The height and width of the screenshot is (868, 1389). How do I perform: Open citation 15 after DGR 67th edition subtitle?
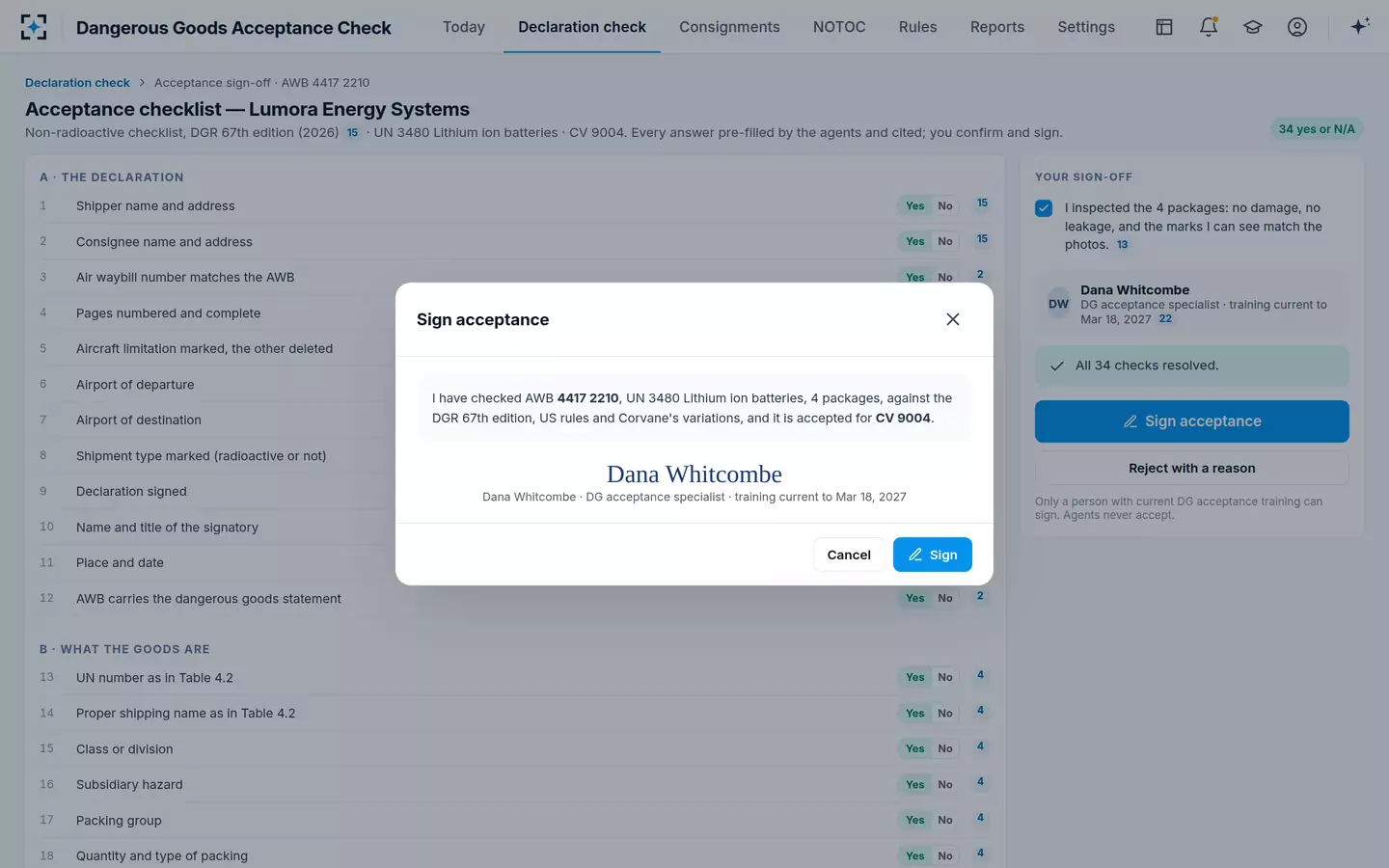click(352, 133)
